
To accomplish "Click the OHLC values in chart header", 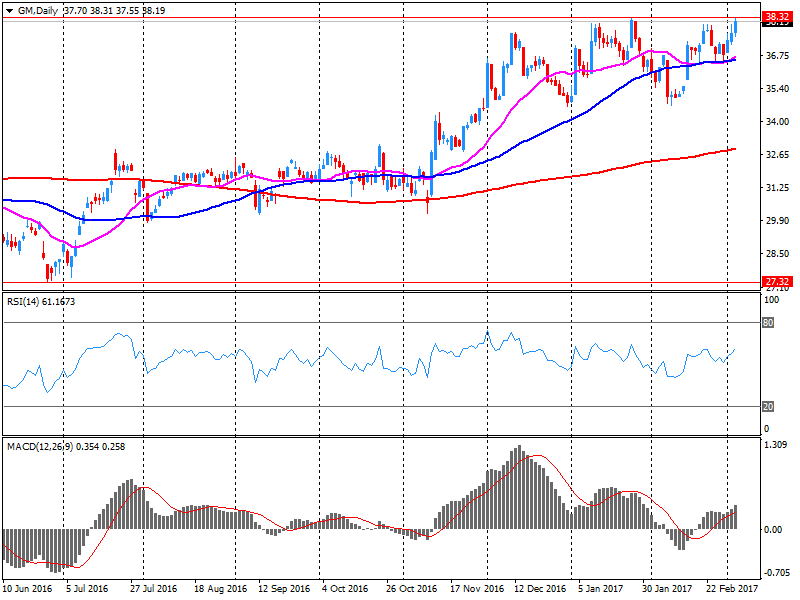I will [114, 9].
